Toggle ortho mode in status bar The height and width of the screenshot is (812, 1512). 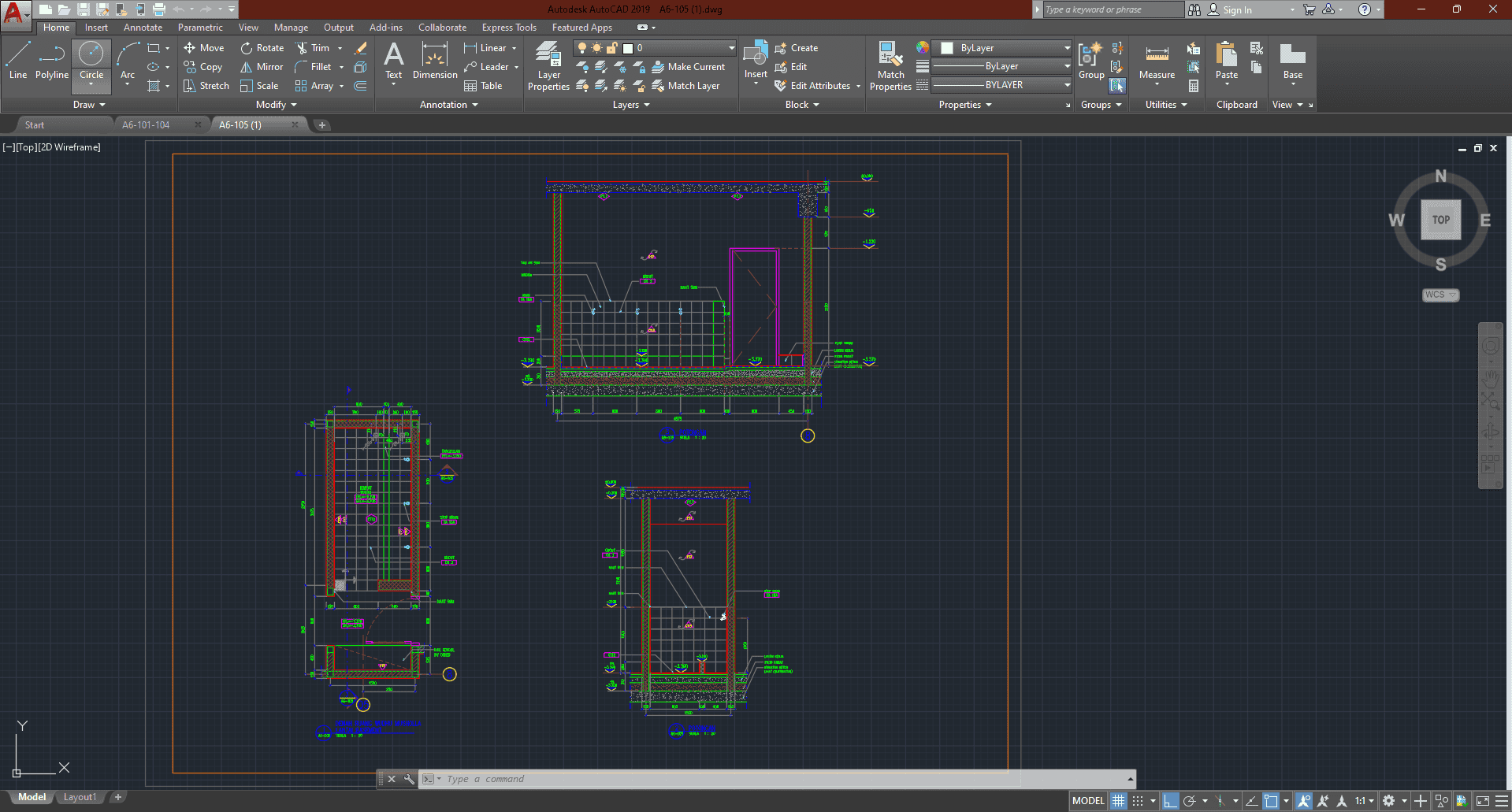coord(1171,801)
